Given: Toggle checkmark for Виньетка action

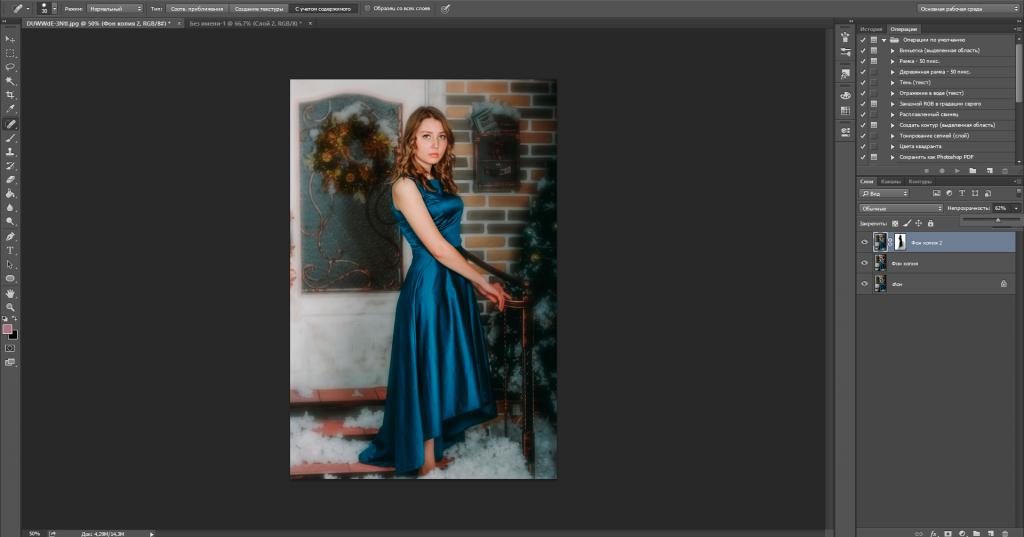Looking at the screenshot, I should [863, 50].
